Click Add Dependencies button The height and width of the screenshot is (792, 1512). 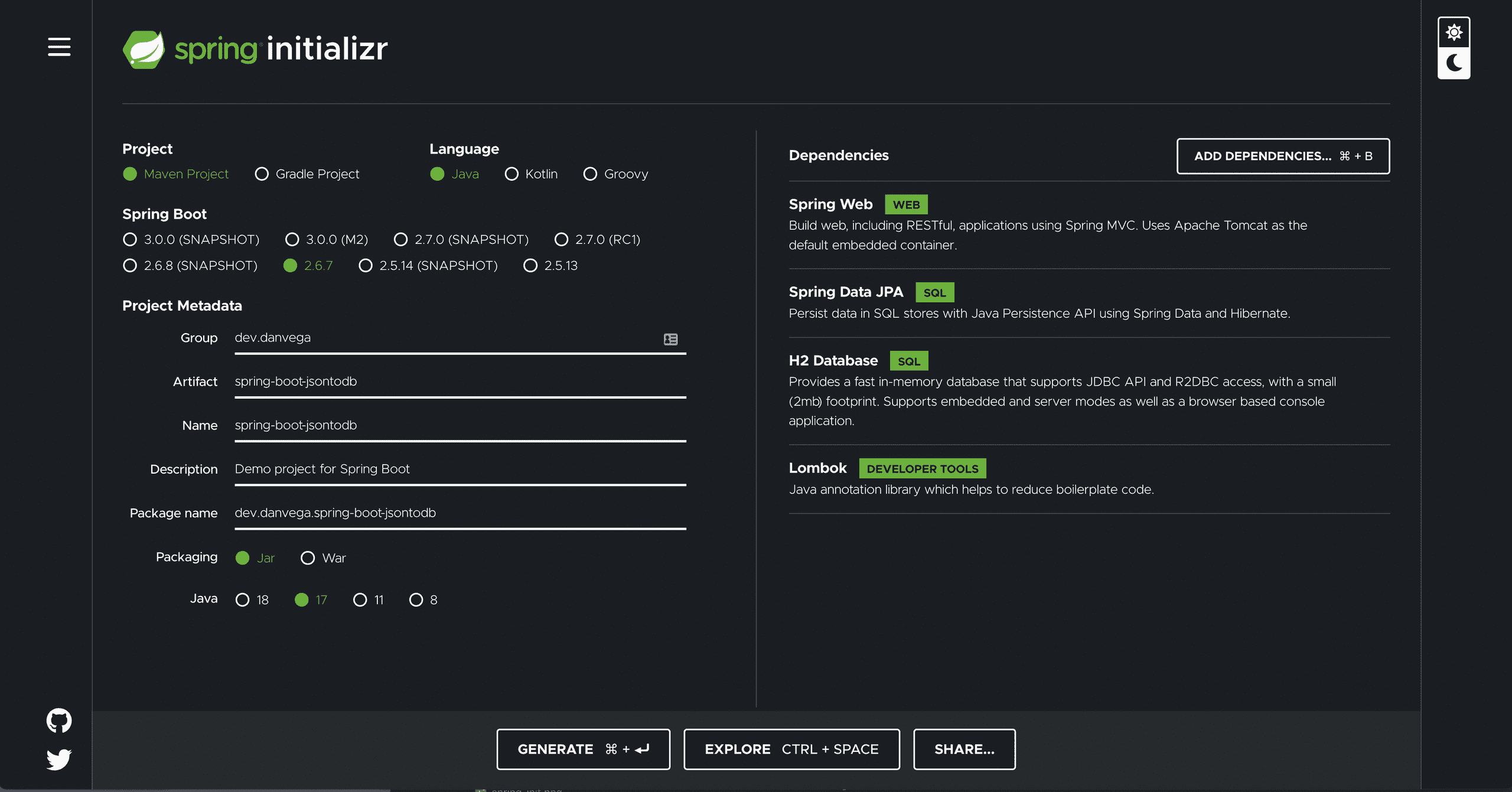click(x=1283, y=156)
